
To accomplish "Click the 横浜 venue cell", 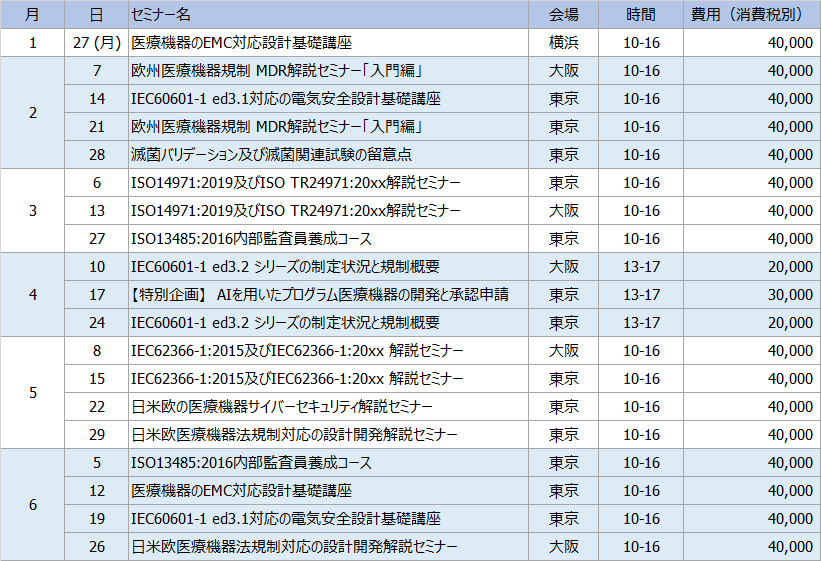I will point(564,43).
